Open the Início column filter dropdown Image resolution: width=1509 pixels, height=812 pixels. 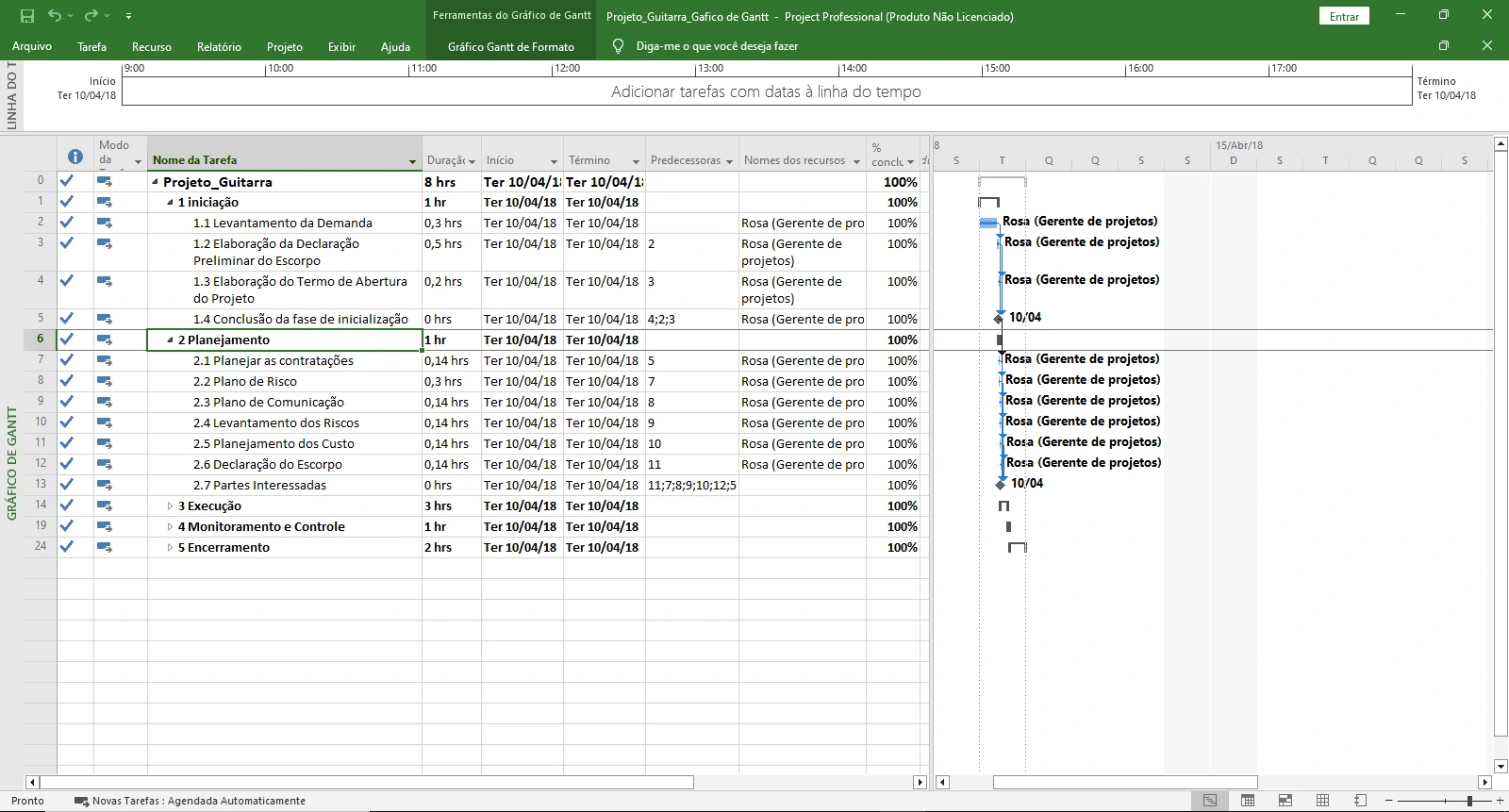click(554, 161)
